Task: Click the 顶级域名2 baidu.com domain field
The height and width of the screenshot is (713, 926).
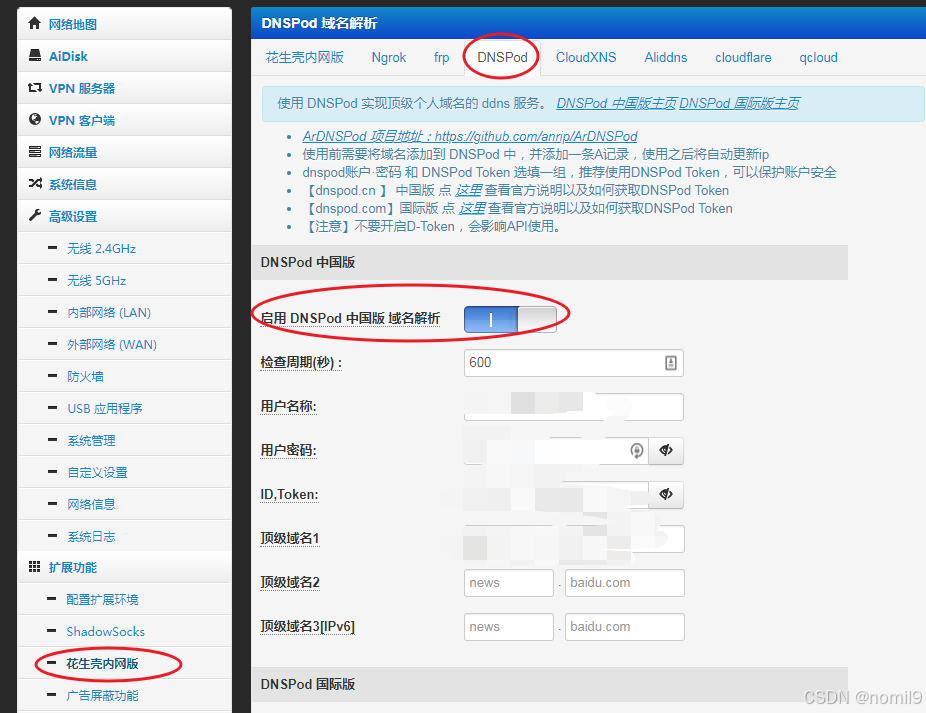Action: pos(624,582)
